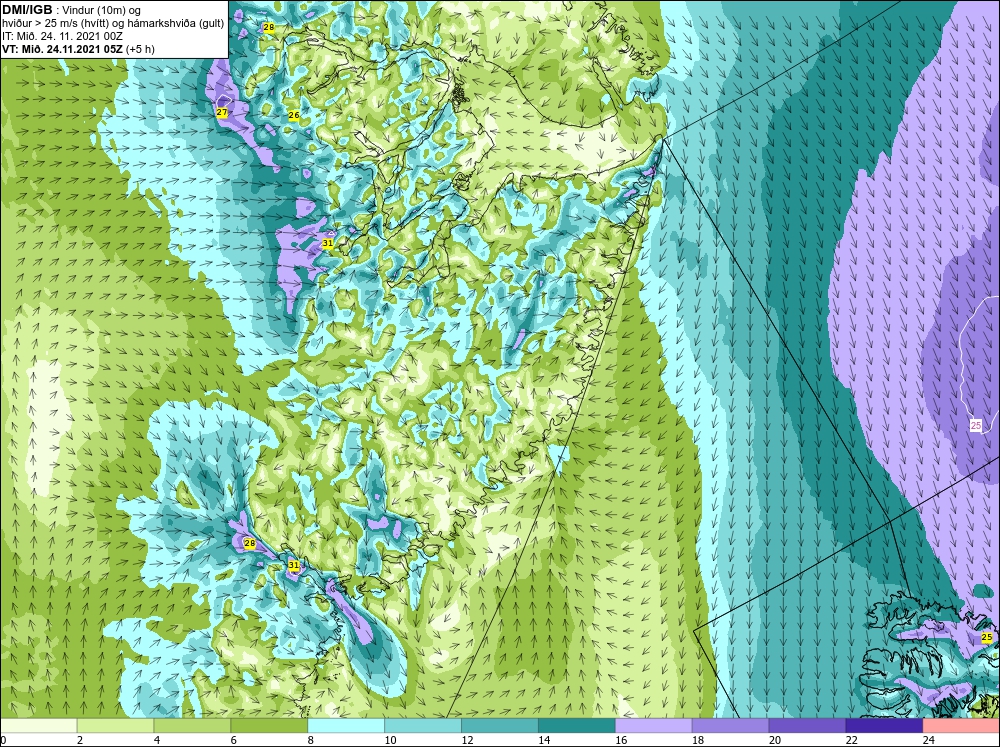Choose the dark indigo 22–24 m/s legend swatch
This screenshot has height=747, width=1000.
coord(885,725)
